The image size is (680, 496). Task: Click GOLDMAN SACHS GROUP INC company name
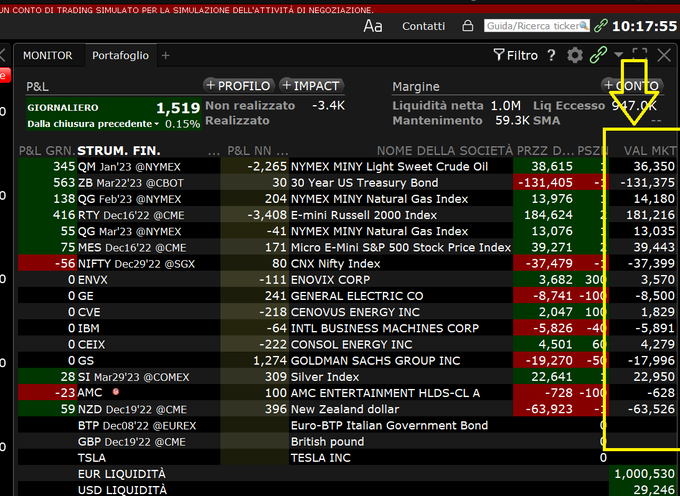(375, 361)
